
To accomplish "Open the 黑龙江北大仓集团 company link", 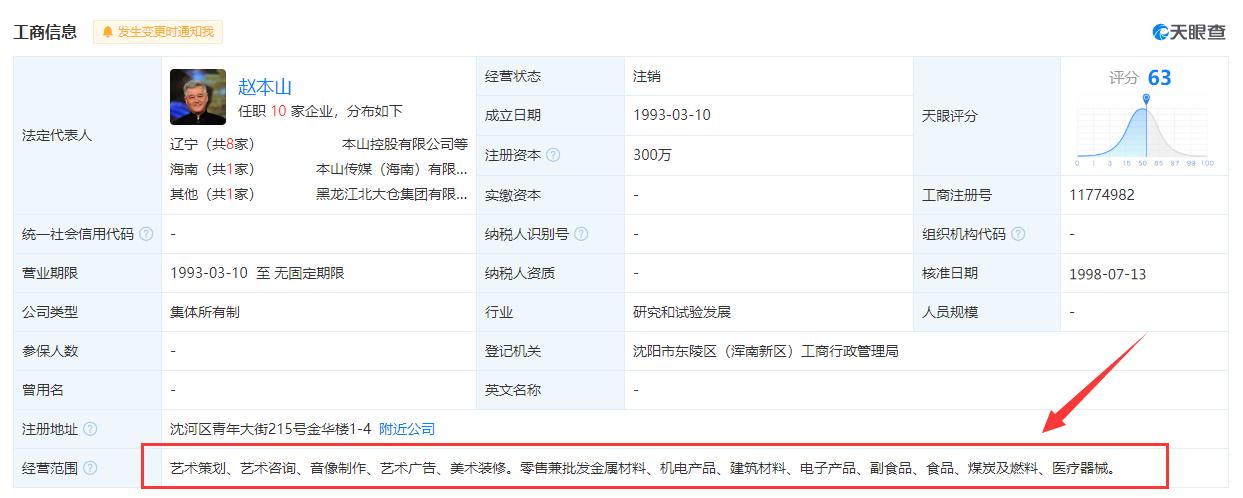I will [x=391, y=194].
